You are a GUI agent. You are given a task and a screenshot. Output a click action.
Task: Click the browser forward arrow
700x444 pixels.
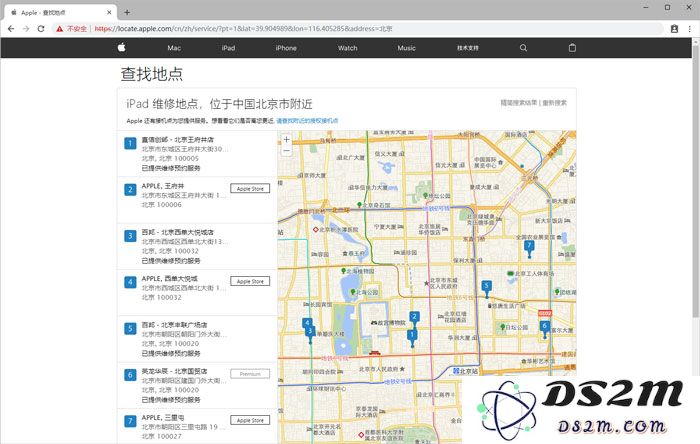26,29
